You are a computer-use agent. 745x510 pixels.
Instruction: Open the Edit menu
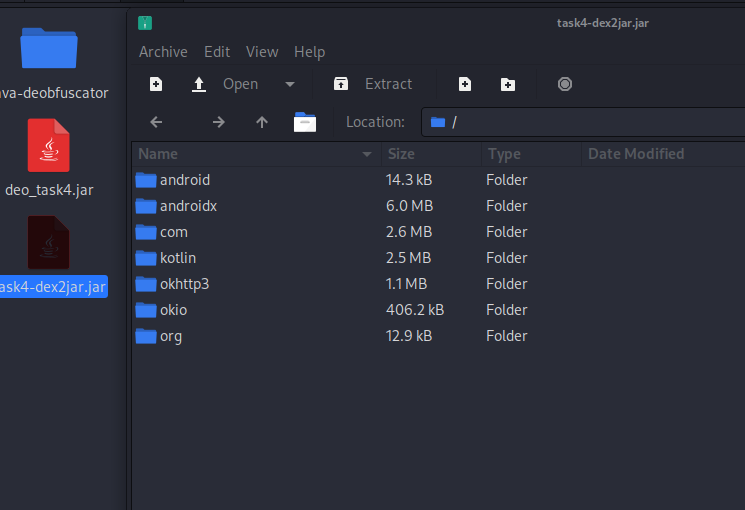[x=217, y=52]
